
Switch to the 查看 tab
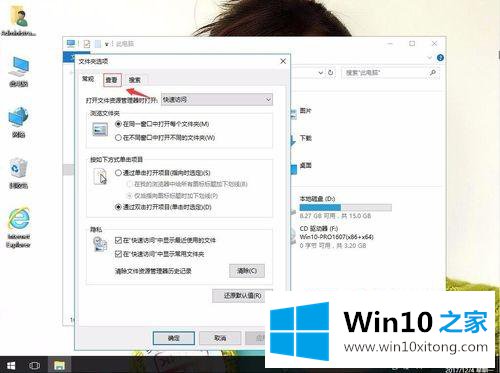pyautogui.click(x=112, y=80)
